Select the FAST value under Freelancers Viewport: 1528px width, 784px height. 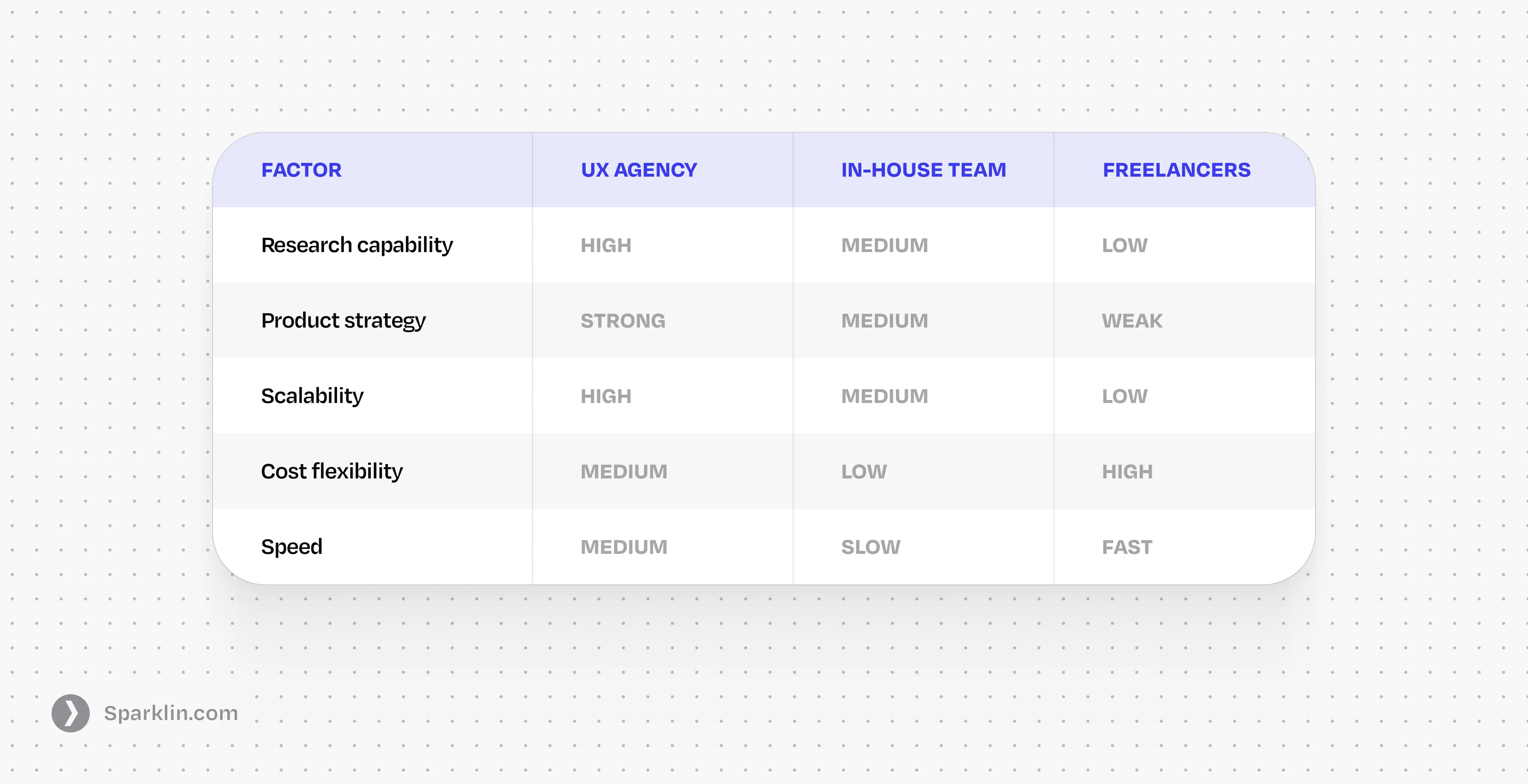[x=1127, y=547]
